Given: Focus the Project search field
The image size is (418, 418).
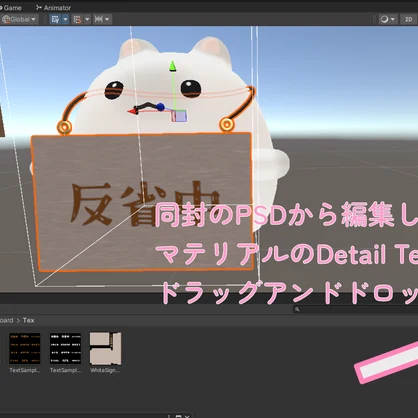Looking at the screenshot, I should (355, 309).
